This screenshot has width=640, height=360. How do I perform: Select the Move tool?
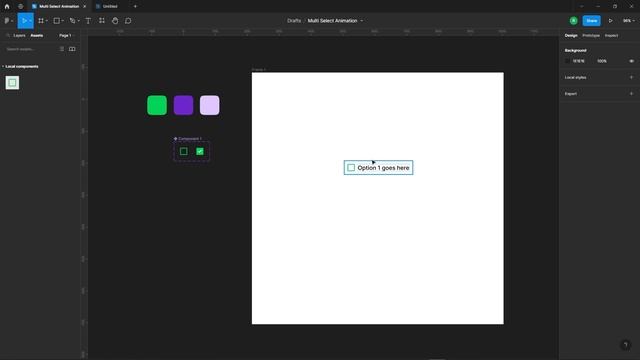coord(24,20)
